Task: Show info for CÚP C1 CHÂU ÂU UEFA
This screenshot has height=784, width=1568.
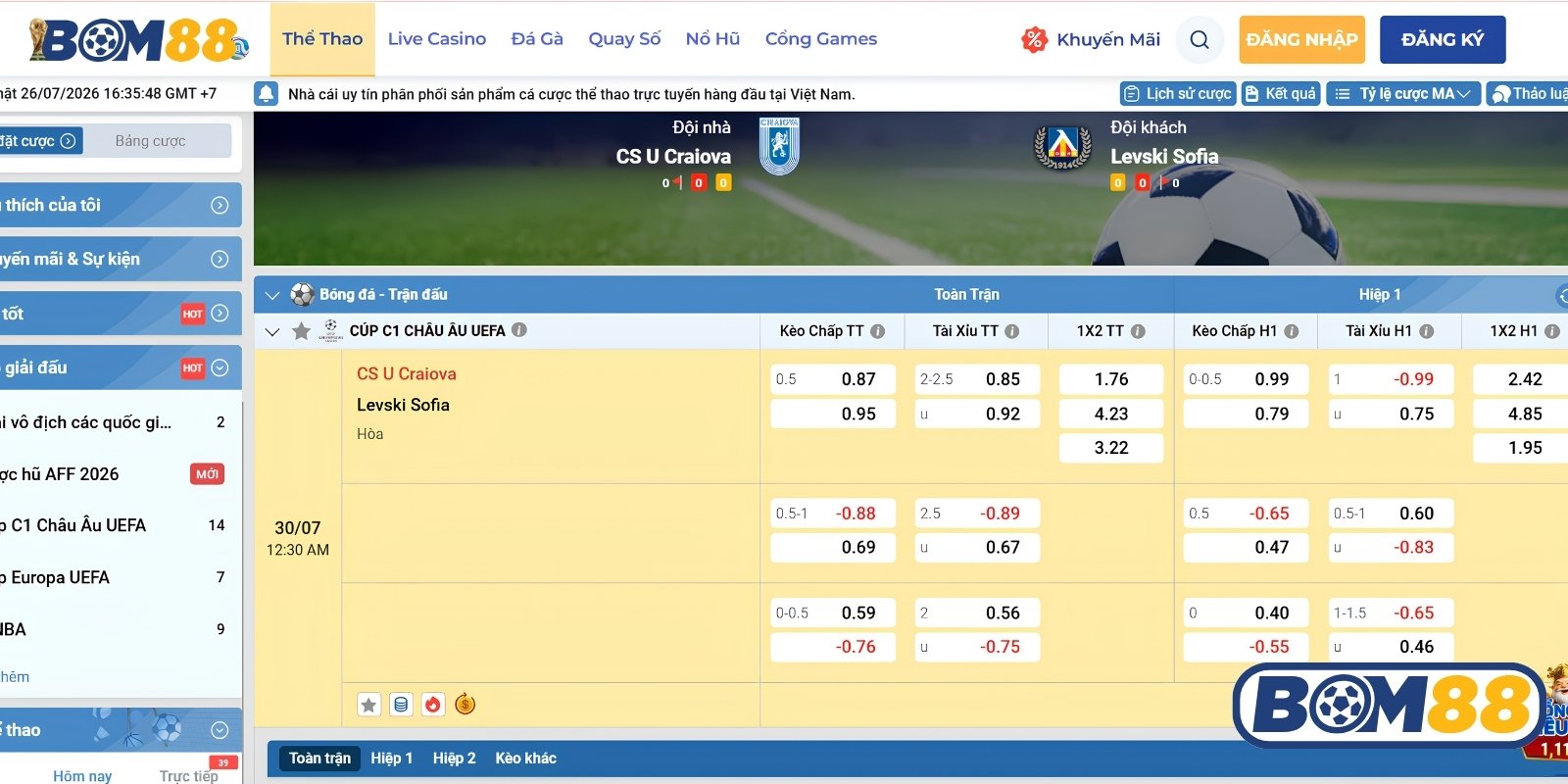Action: click(519, 330)
